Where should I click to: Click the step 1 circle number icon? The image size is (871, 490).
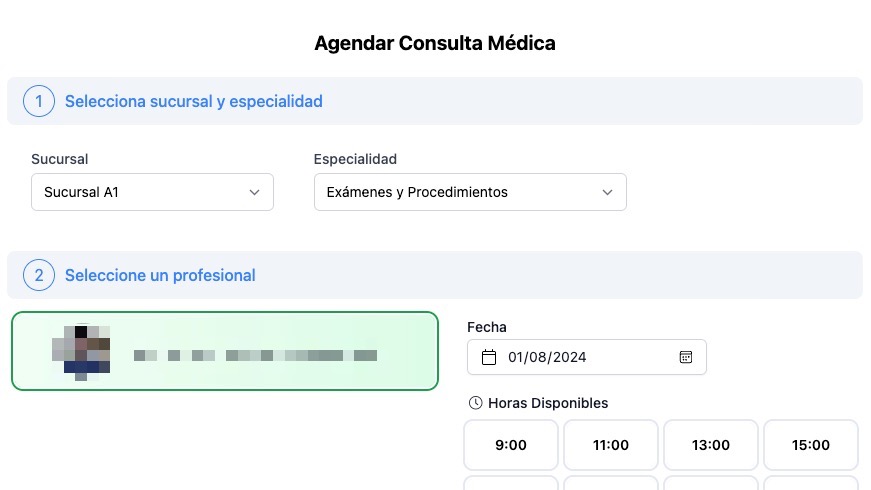[39, 101]
